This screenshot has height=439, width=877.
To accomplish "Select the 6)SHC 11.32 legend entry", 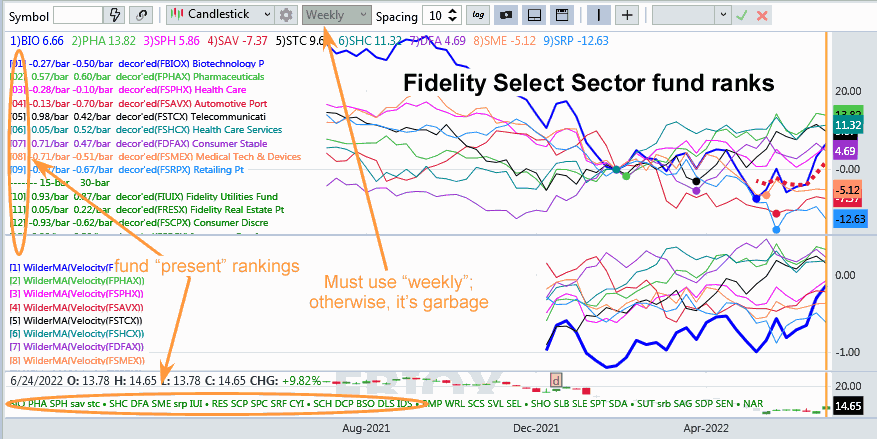I will [x=369, y=41].
